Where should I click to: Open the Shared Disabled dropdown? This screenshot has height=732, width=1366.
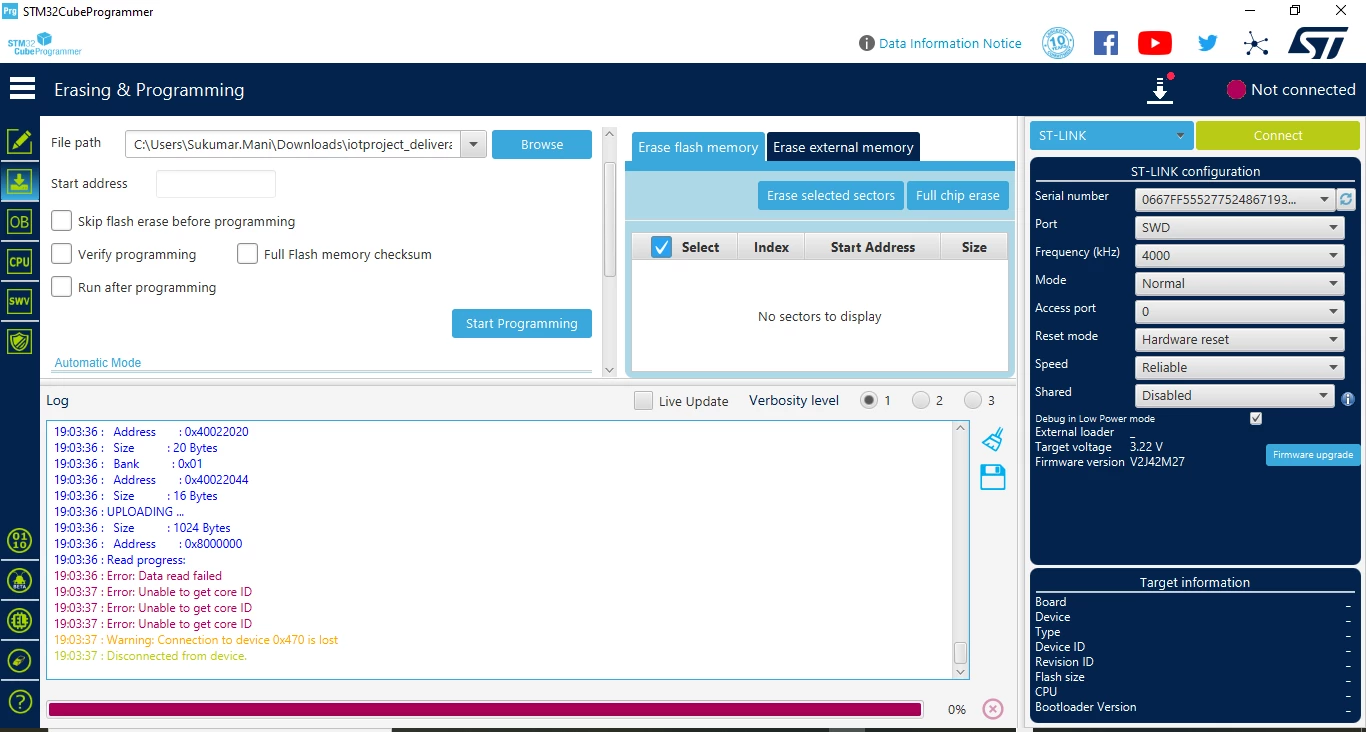(1236, 395)
